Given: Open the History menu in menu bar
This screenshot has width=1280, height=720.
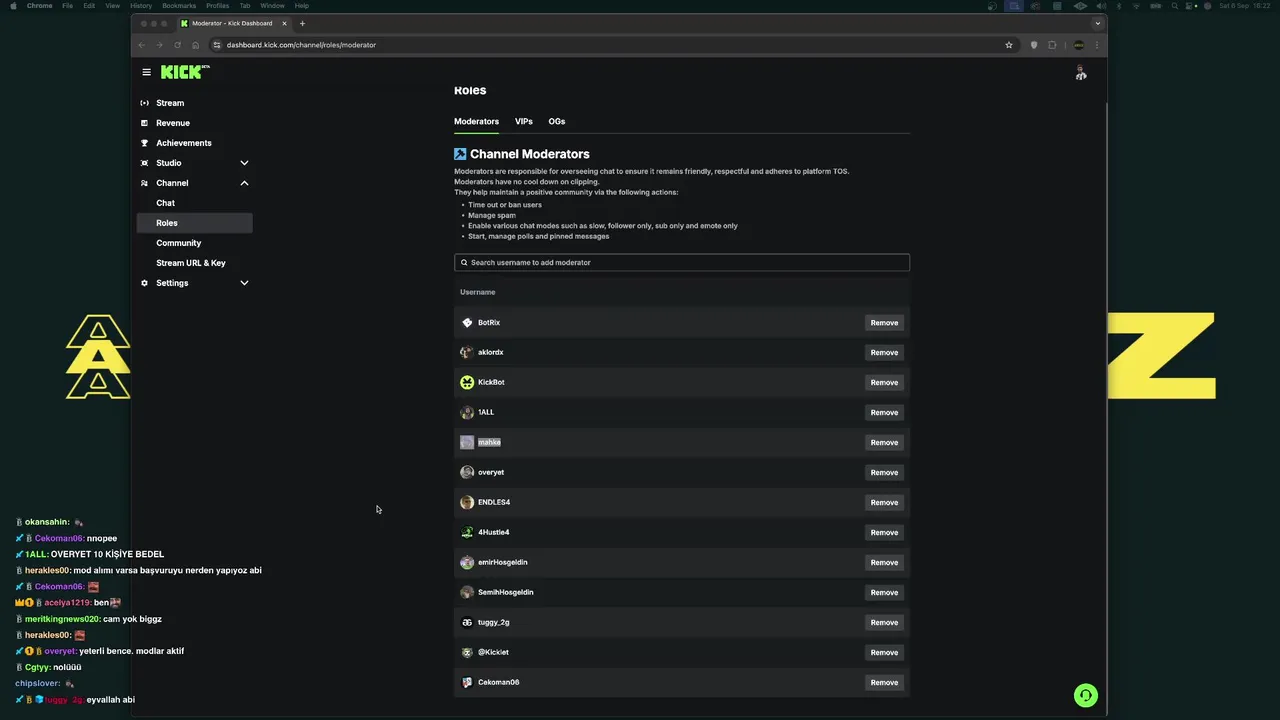Looking at the screenshot, I should 141,6.
